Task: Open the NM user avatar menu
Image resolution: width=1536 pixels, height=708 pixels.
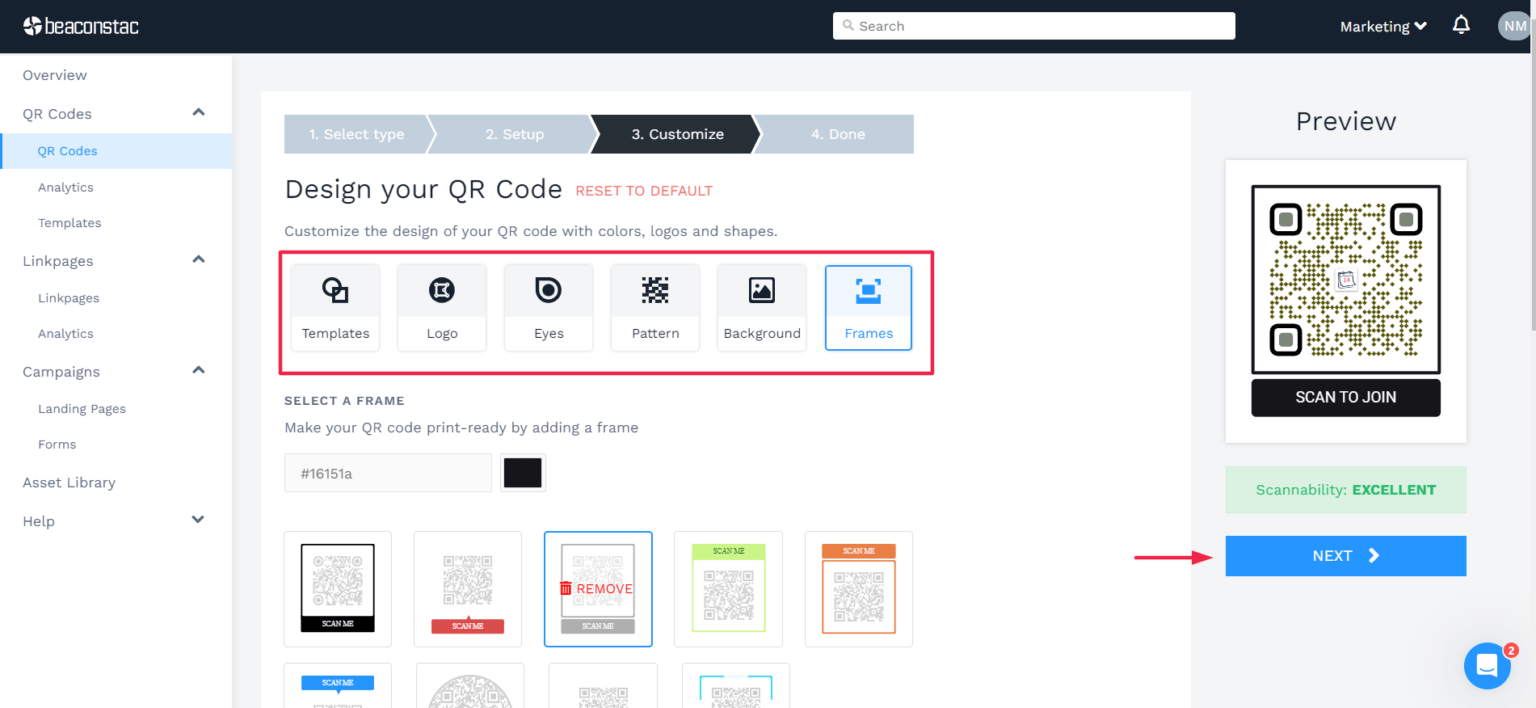Action: 1514,26
